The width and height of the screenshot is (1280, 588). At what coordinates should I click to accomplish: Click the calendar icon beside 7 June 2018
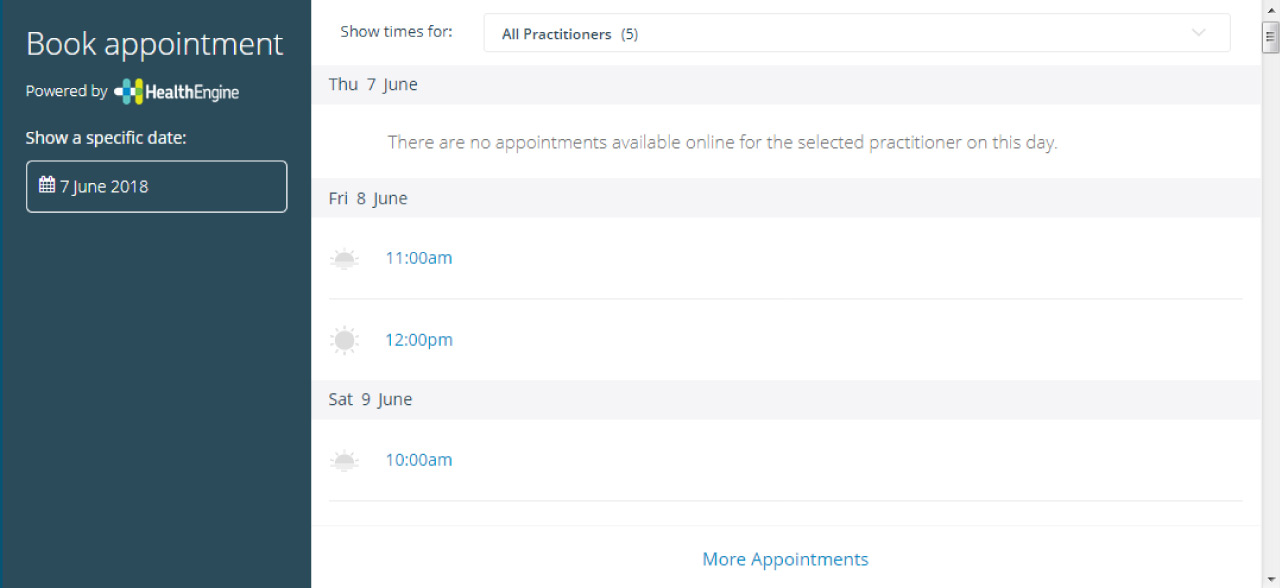pos(47,185)
